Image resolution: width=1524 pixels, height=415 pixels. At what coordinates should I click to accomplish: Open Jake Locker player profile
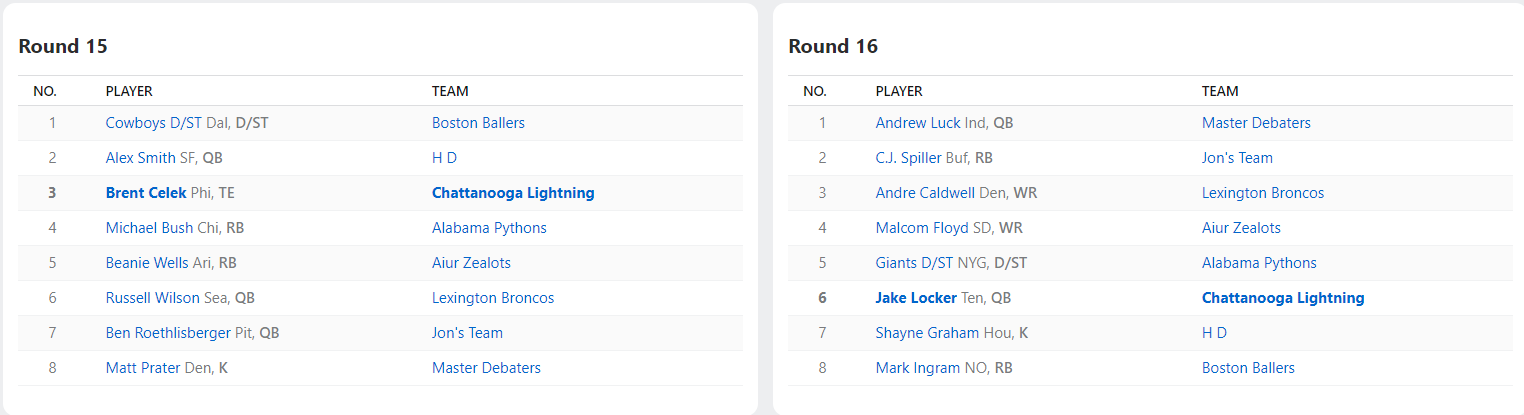coord(916,298)
